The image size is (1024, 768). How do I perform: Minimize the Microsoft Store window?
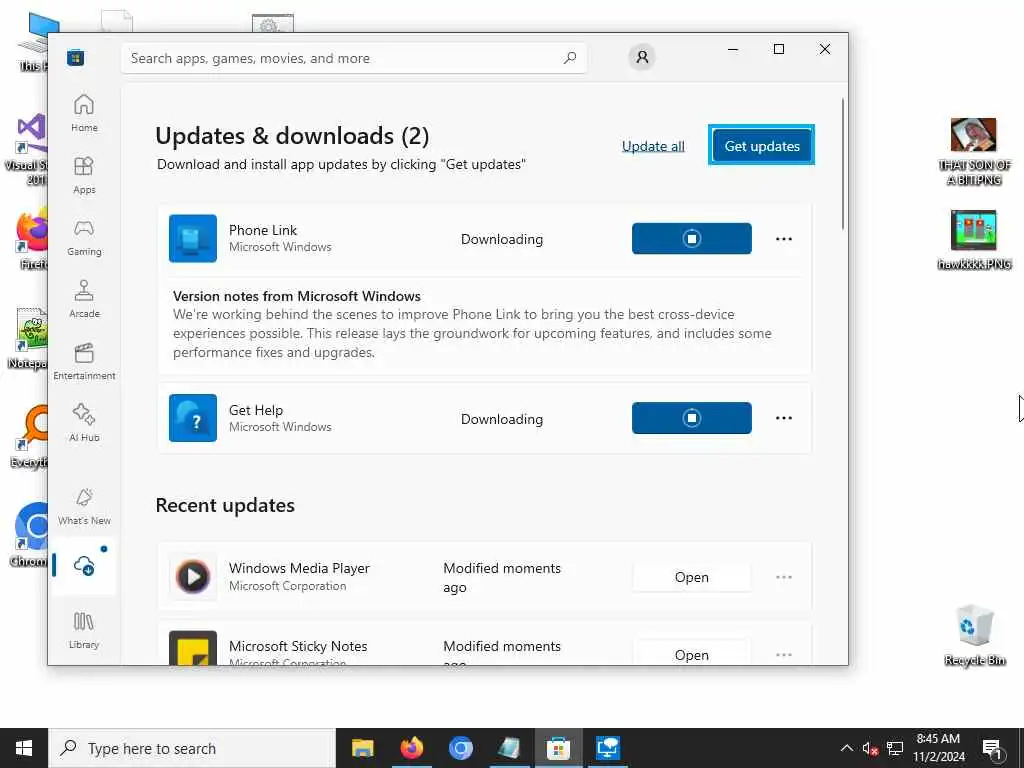(733, 49)
